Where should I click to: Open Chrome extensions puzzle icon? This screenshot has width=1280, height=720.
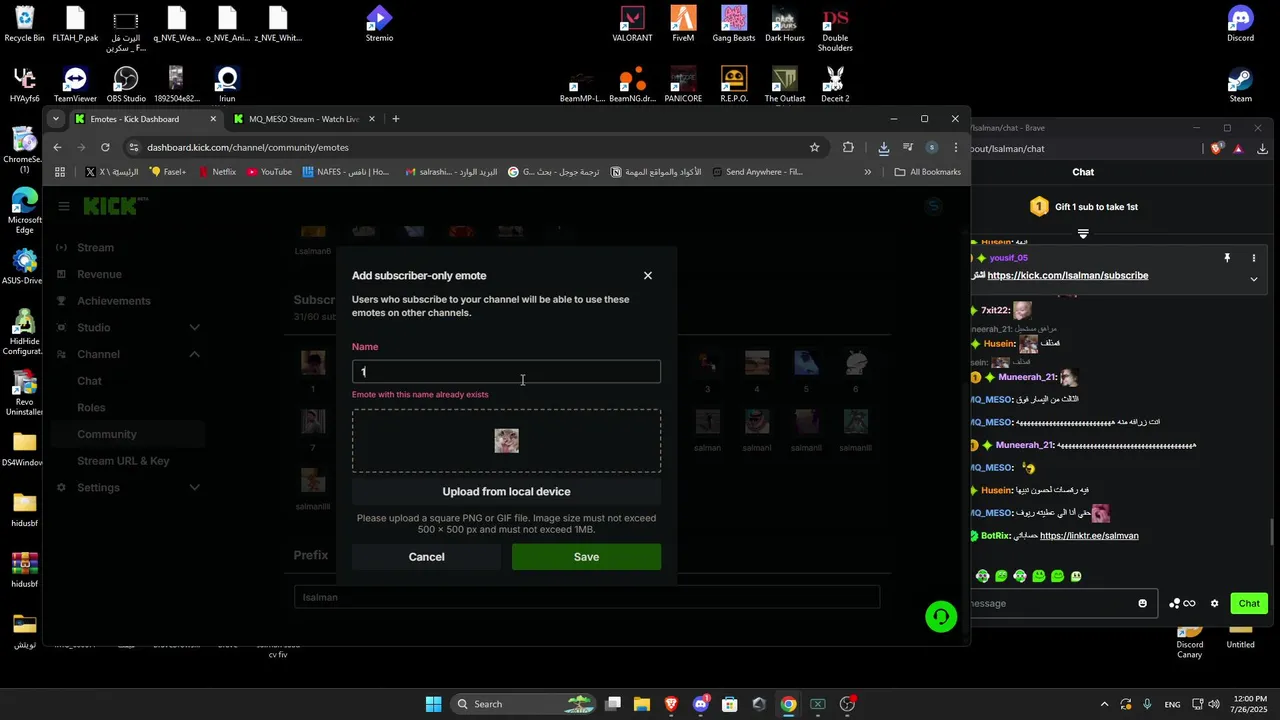pyautogui.click(x=848, y=147)
